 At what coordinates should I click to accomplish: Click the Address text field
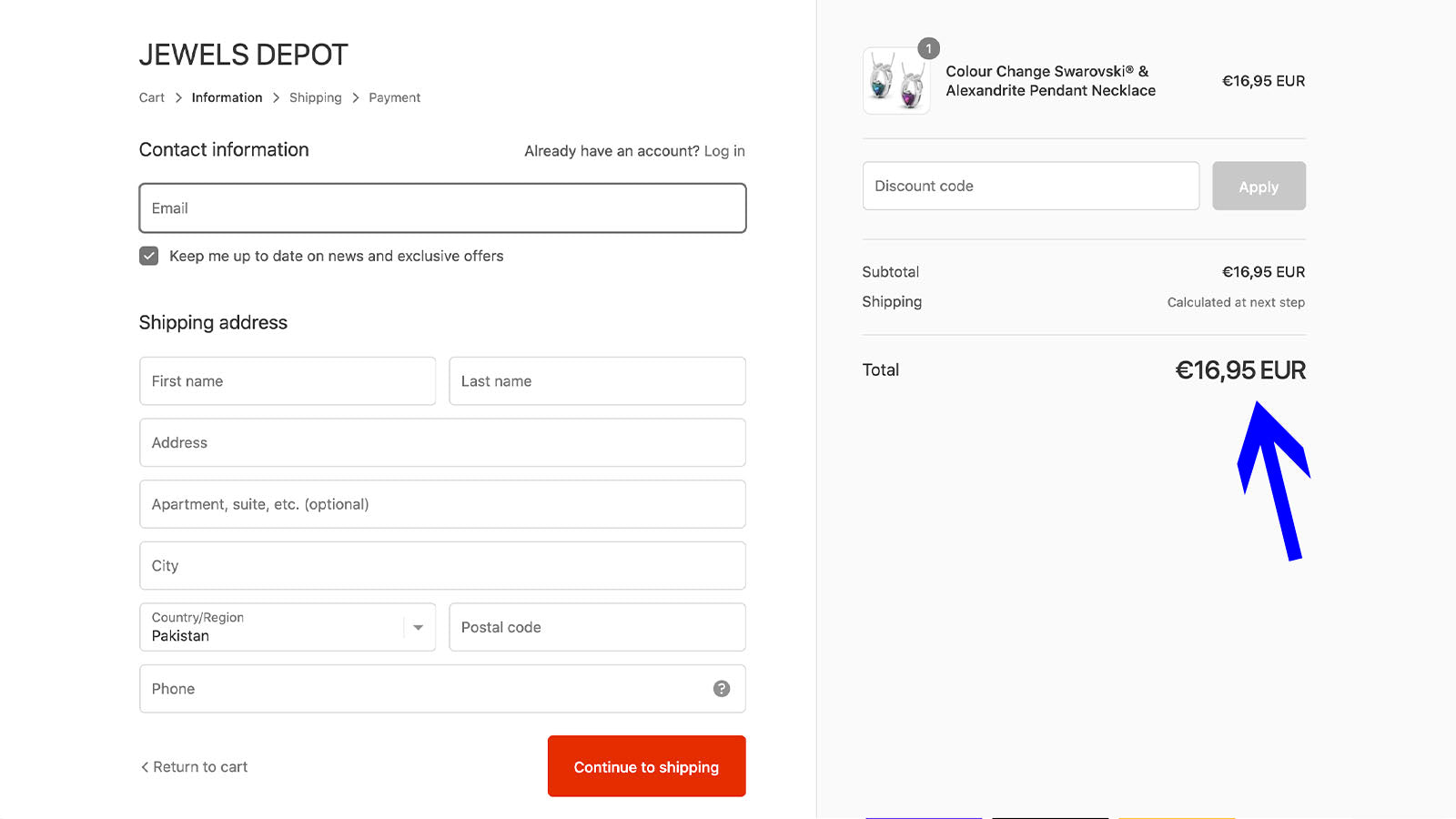tap(442, 443)
